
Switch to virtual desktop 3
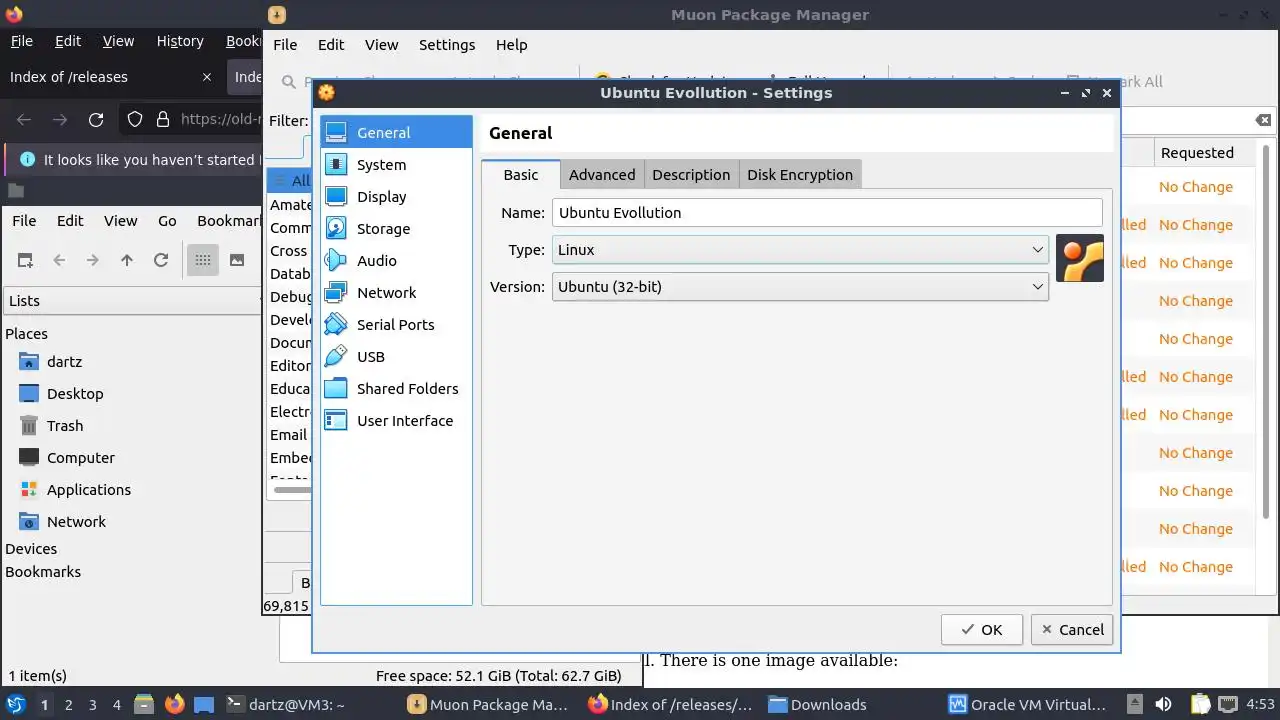coord(92,704)
